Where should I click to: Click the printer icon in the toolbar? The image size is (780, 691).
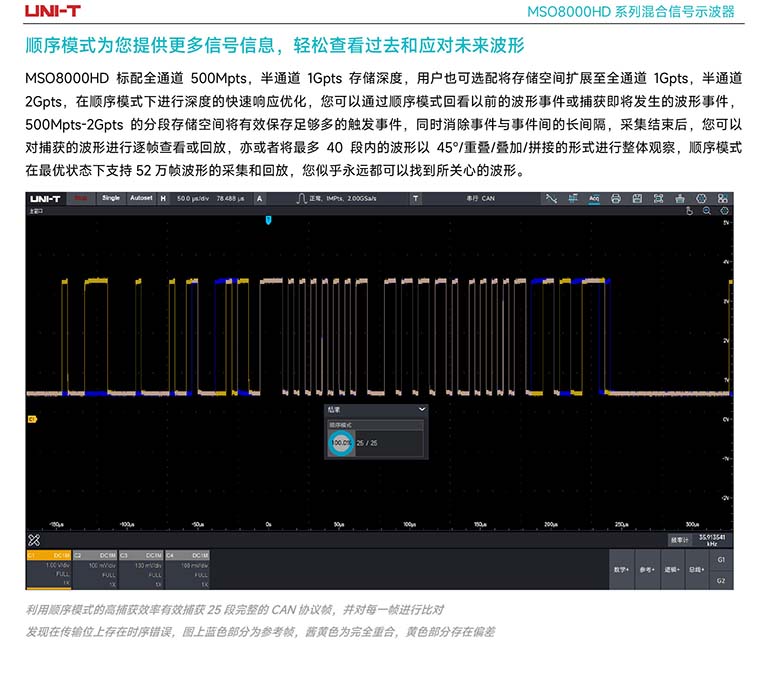pyautogui.click(x=616, y=198)
